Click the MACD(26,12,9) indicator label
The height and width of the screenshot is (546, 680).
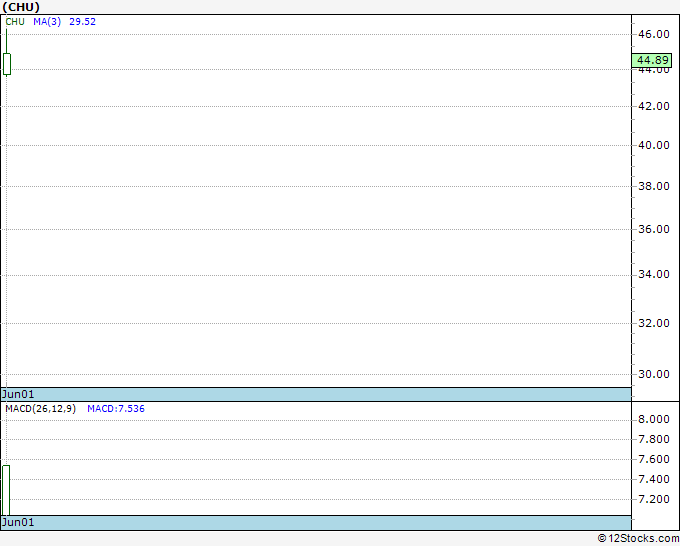[x=40, y=409]
